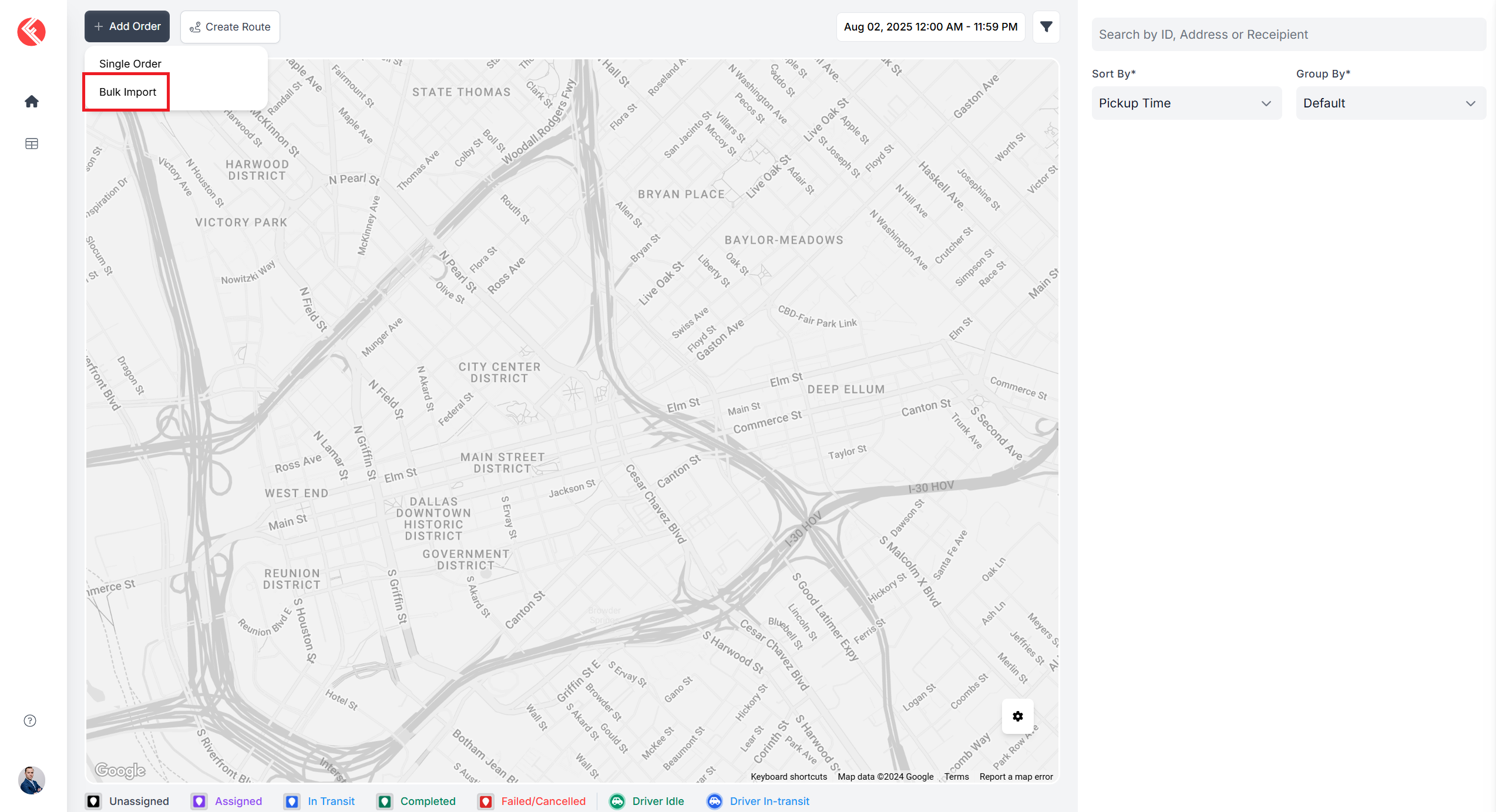Screen dimensions: 1496x812
Task: Click the home icon in sidebar
Action: 32,102
